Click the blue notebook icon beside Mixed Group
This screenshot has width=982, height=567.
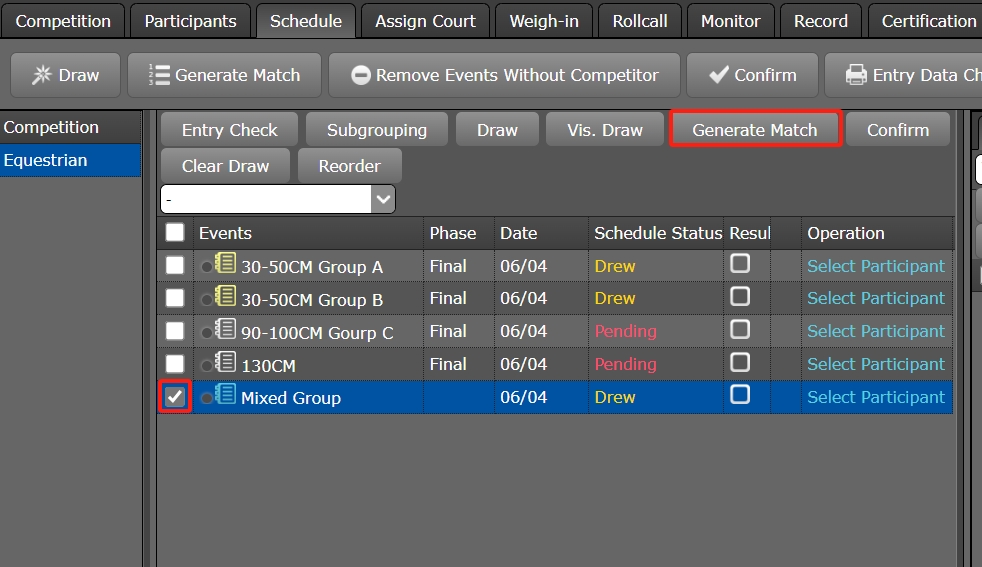pos(226,397)
